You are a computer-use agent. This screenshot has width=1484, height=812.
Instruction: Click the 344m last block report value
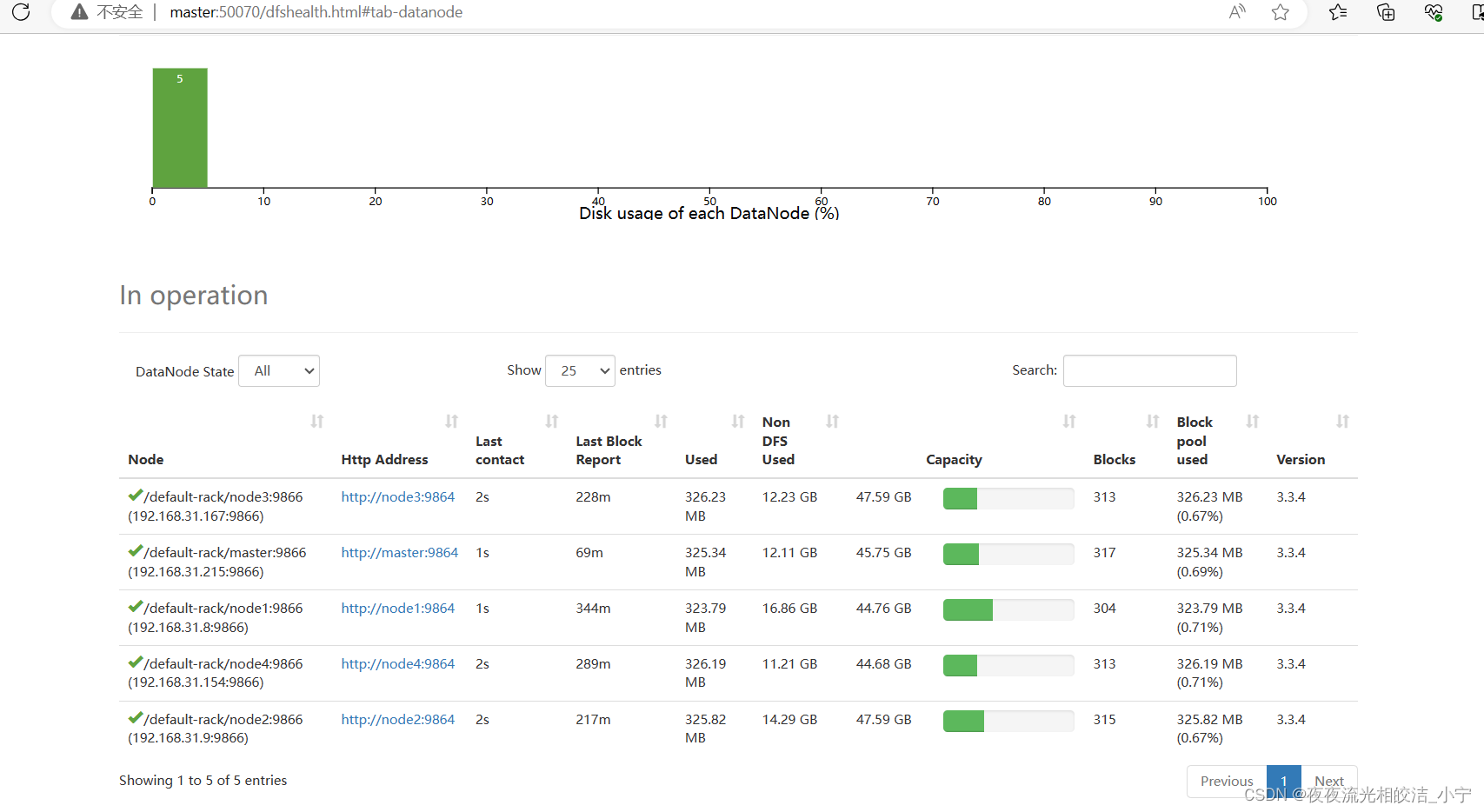pyautogui.click(x=593, y=609)
